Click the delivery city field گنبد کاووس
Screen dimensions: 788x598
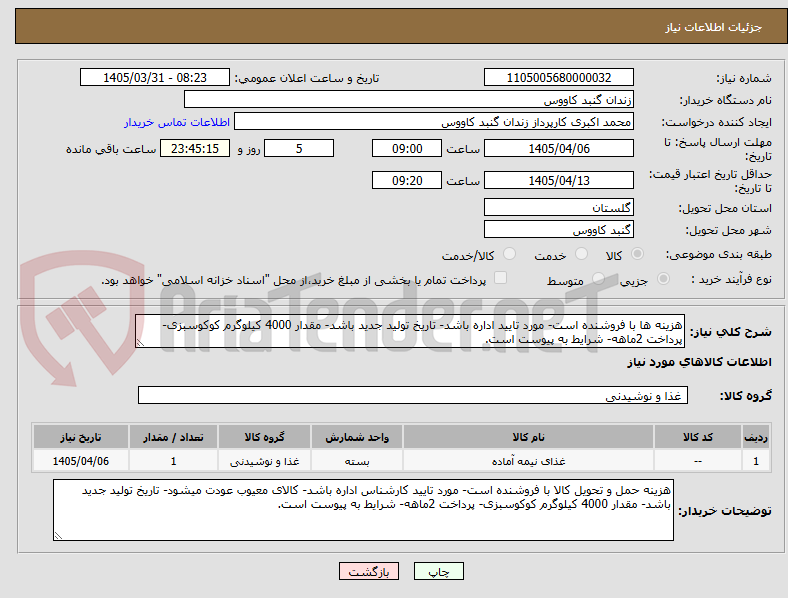pyautogui.click(x=558, y=230)
